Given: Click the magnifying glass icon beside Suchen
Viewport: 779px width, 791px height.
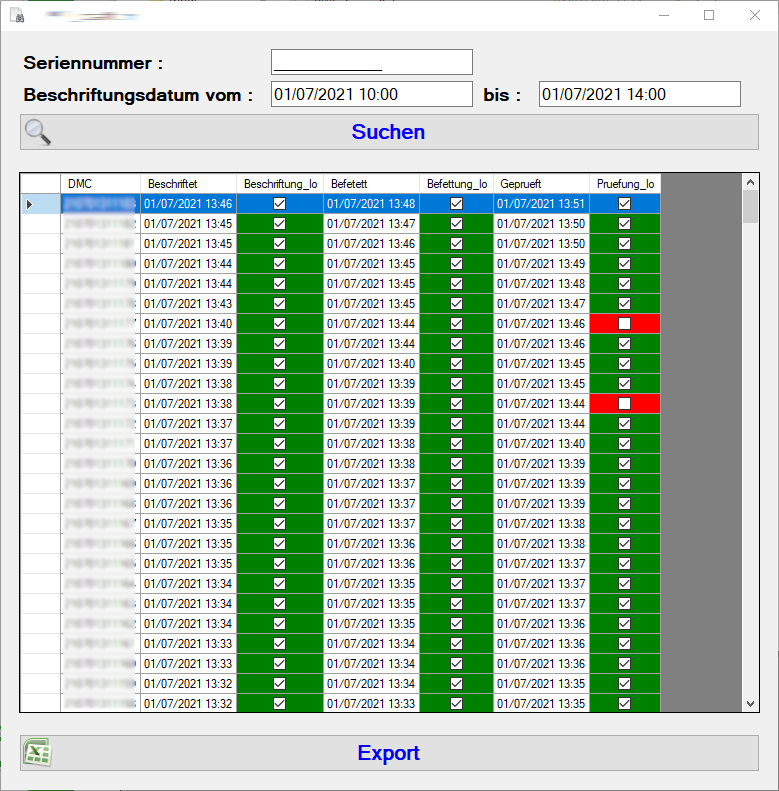Looking at the screenshot, I should (38, 132).
